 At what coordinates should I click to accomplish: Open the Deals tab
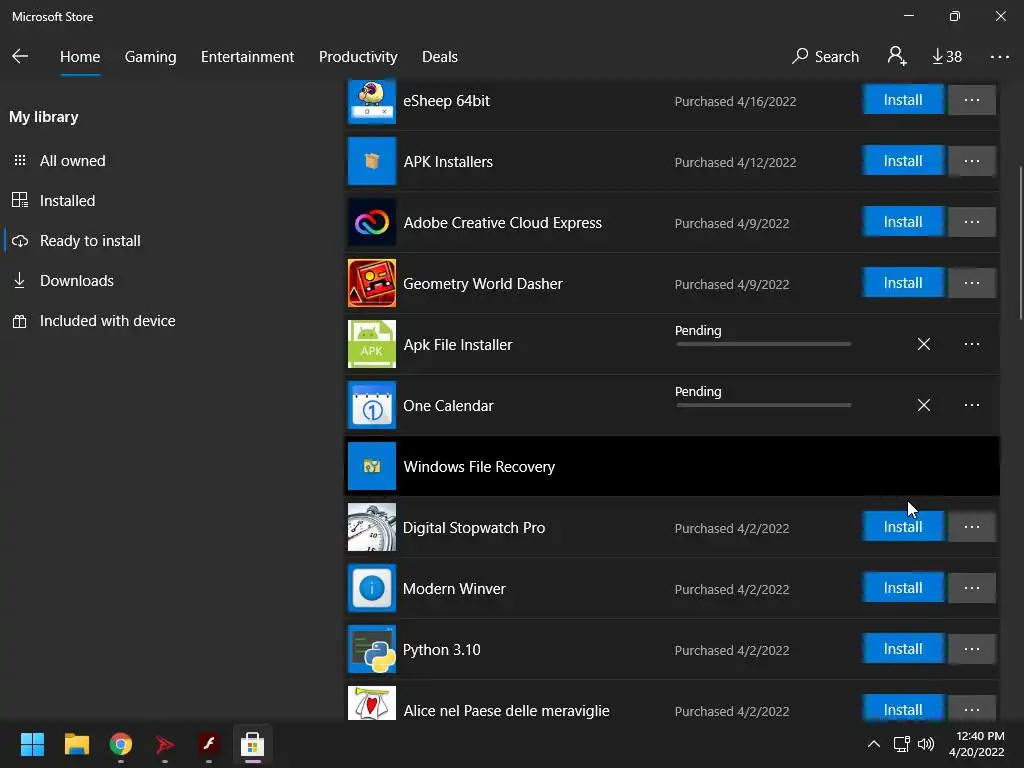click(440, 57)
